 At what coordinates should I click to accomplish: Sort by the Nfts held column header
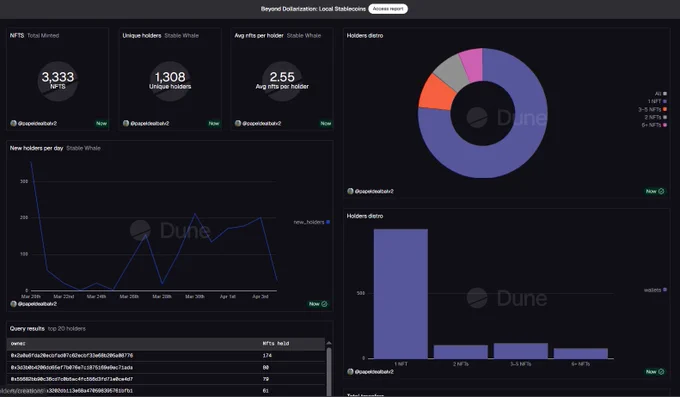[x=276, y=343]
